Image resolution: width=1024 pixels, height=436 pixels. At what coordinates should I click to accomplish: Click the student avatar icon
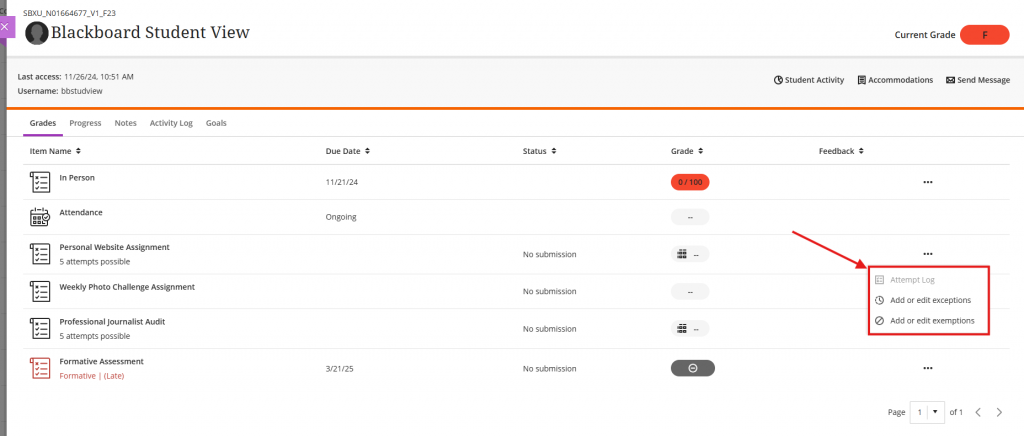click(37, 33)
